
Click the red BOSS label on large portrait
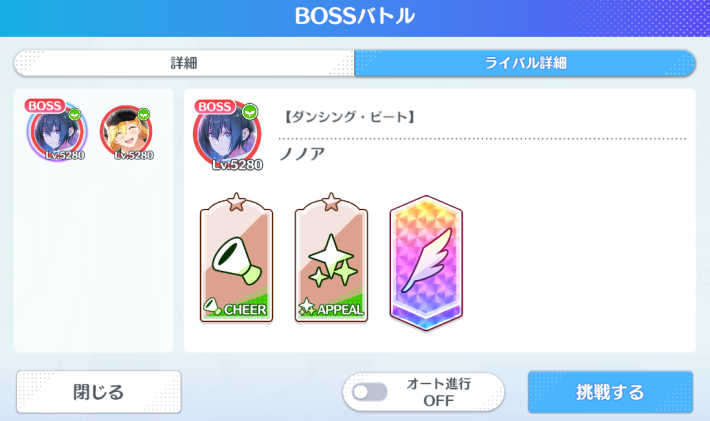215,106
